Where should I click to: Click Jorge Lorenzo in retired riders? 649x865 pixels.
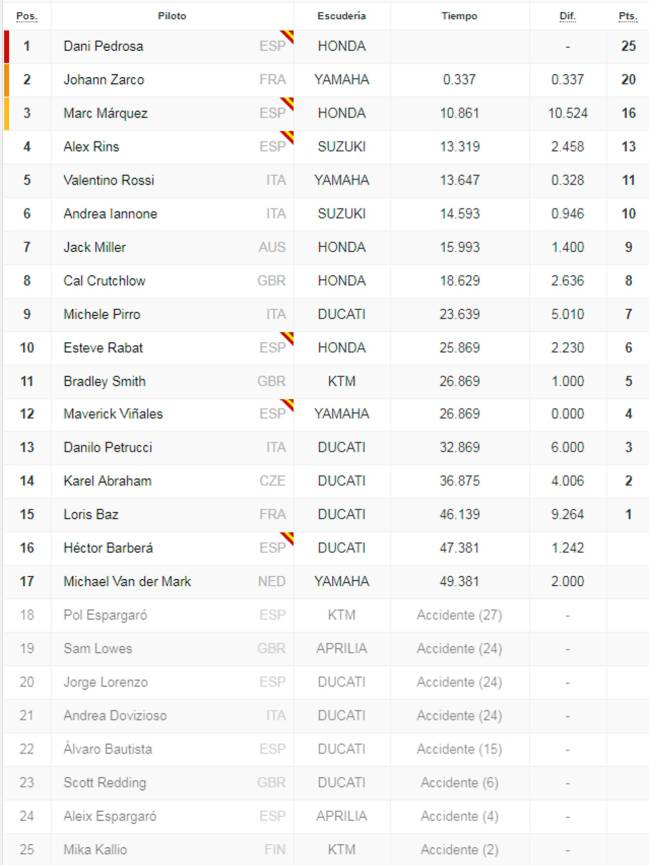pos(105,682)
